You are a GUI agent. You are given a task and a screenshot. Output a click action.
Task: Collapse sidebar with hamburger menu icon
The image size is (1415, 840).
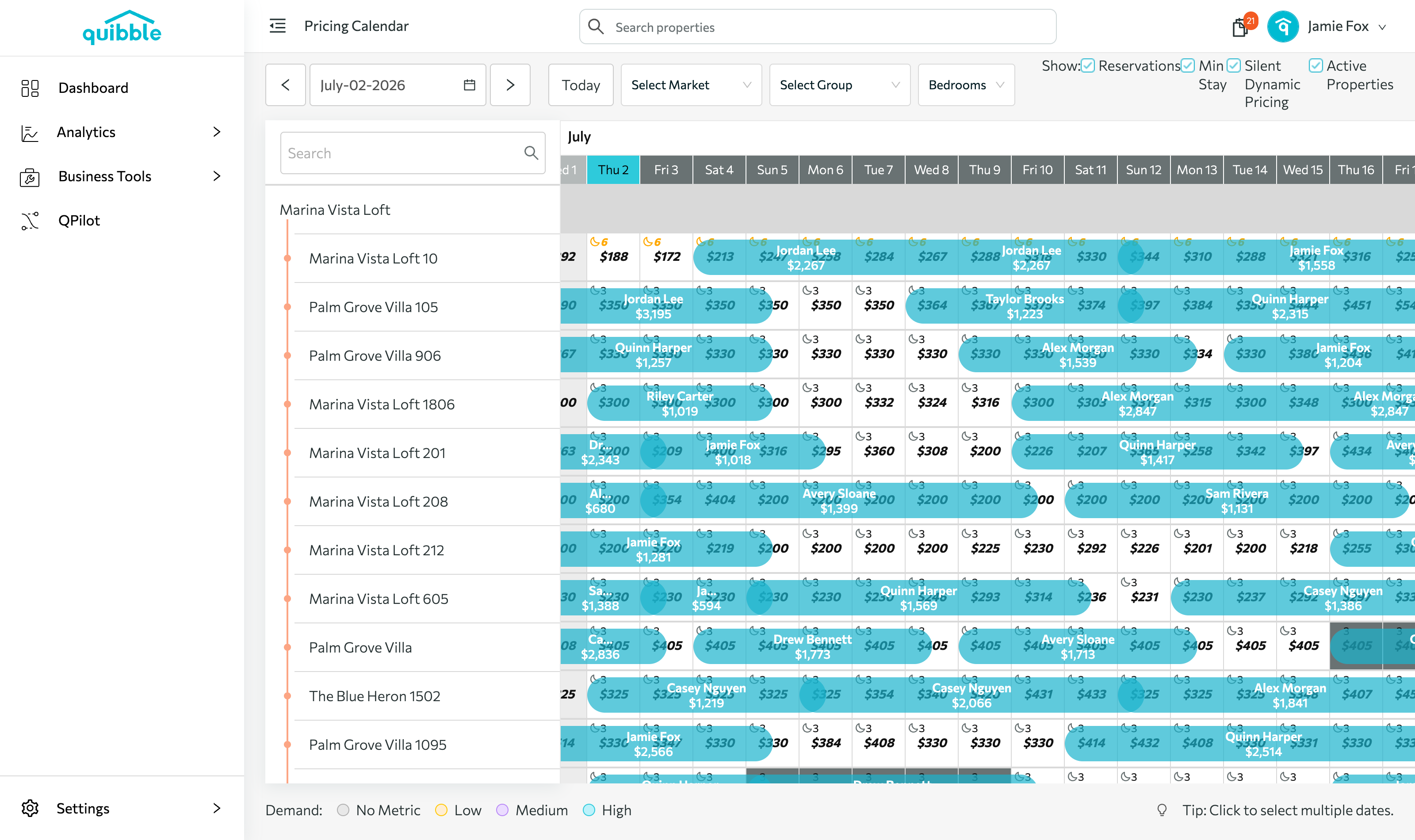point(277,26)
